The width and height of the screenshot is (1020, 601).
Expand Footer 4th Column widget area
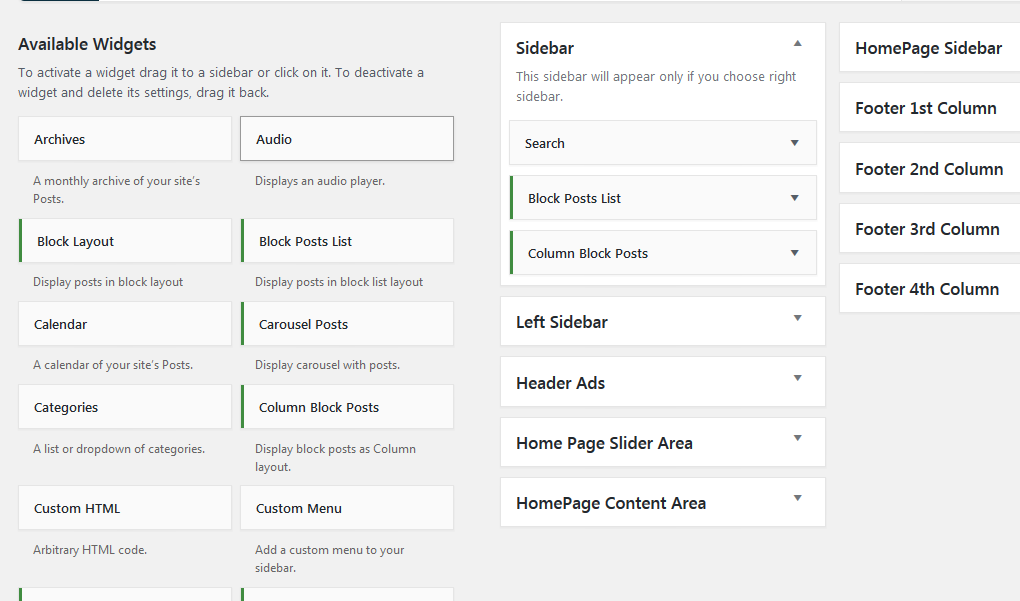(x=927, y=289)
